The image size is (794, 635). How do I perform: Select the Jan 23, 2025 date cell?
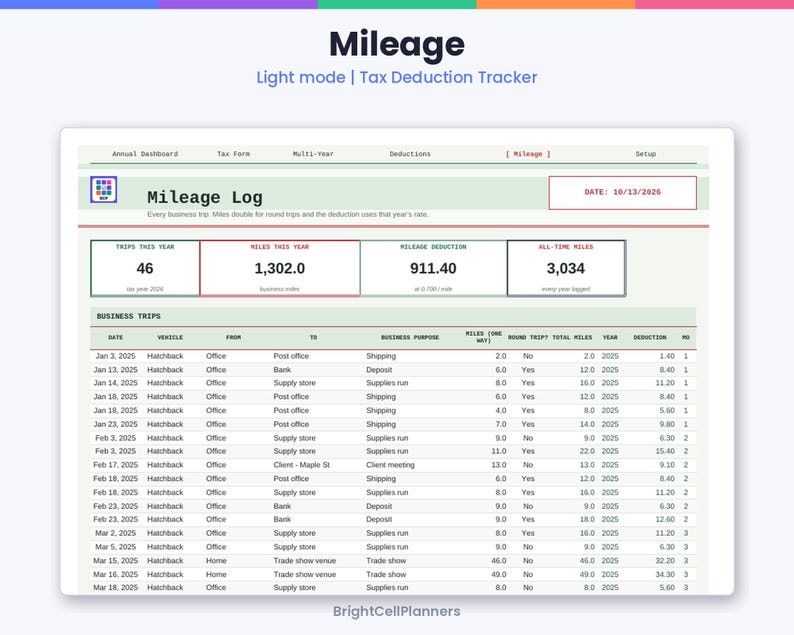tap(115, 424)
